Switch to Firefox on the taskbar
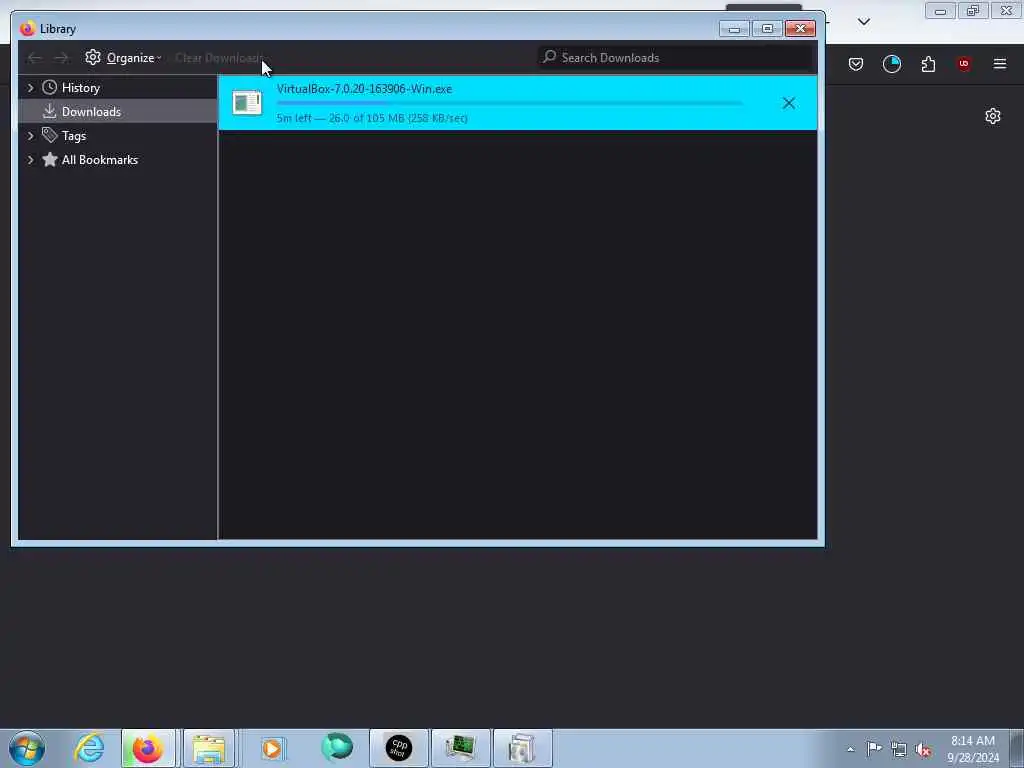The width and height of the screenshot is (1024, 768). (x=148, y=748)
